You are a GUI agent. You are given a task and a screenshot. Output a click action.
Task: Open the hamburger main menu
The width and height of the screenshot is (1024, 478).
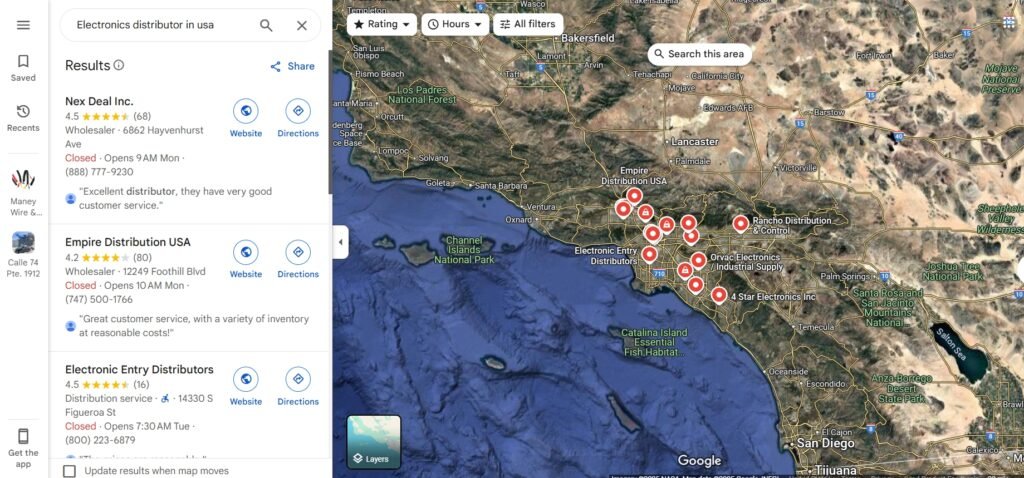point(24,25)
